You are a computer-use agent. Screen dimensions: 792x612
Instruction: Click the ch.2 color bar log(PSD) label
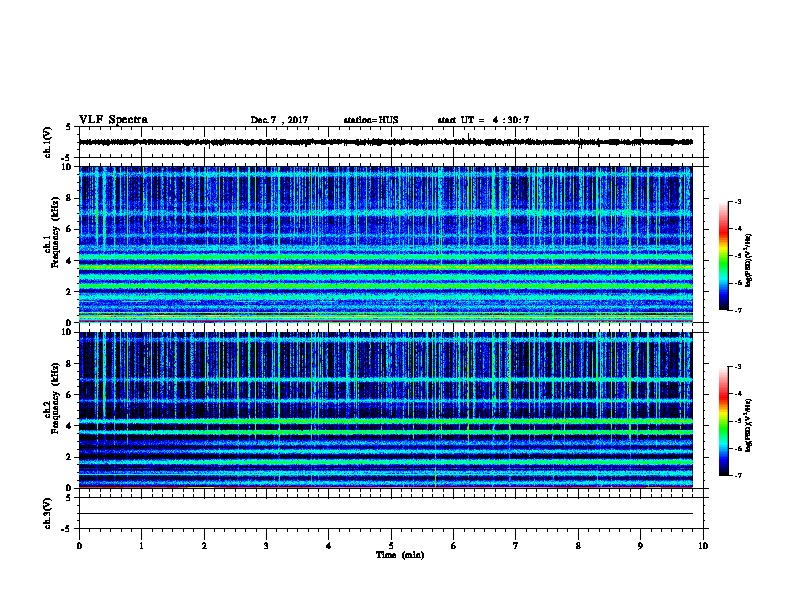coord(749,425)
